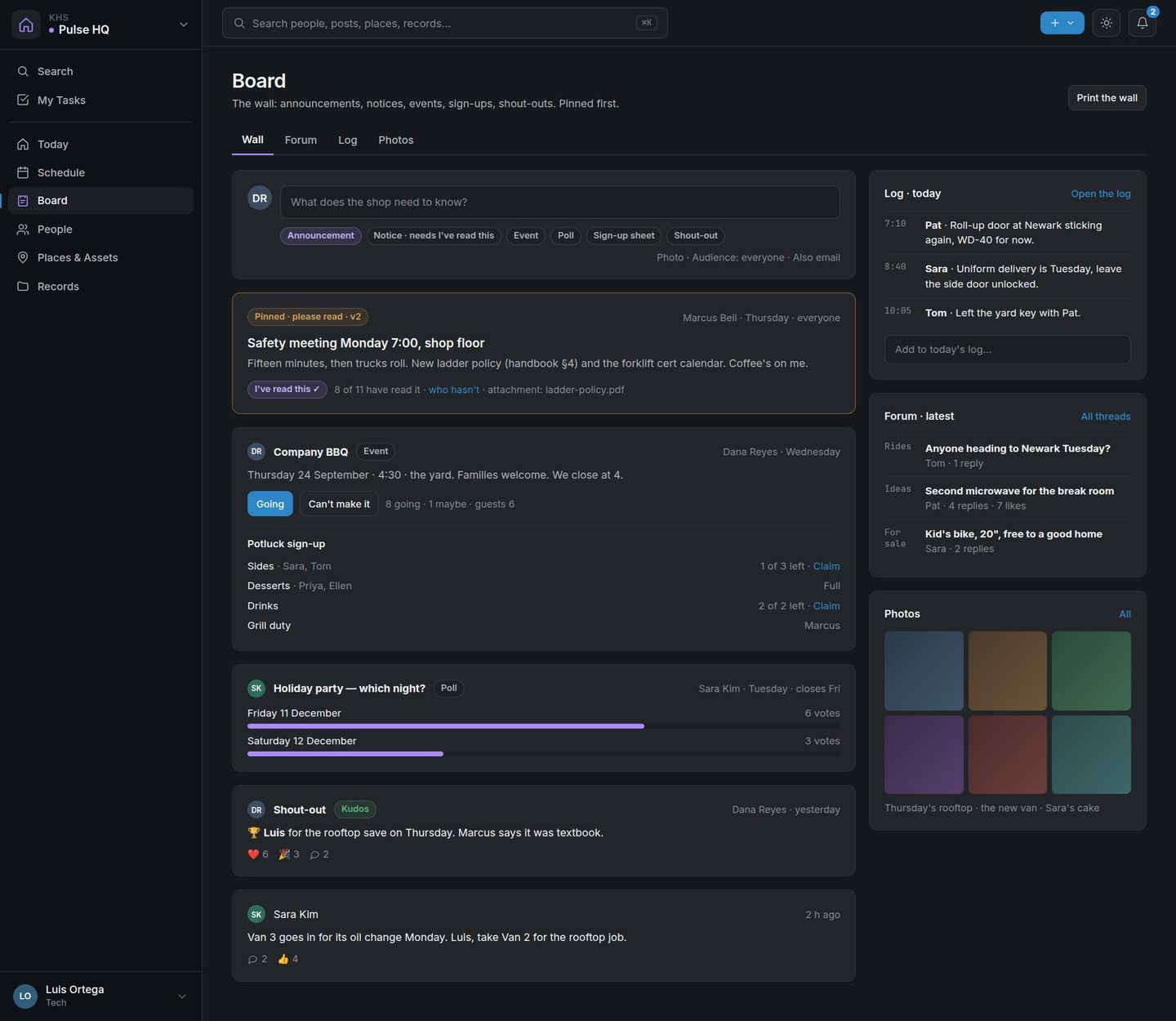Click the heart reaction on the Shout-out post
The width and height of the screenshot is (1176, 1021).
click(x=258, y=854)
